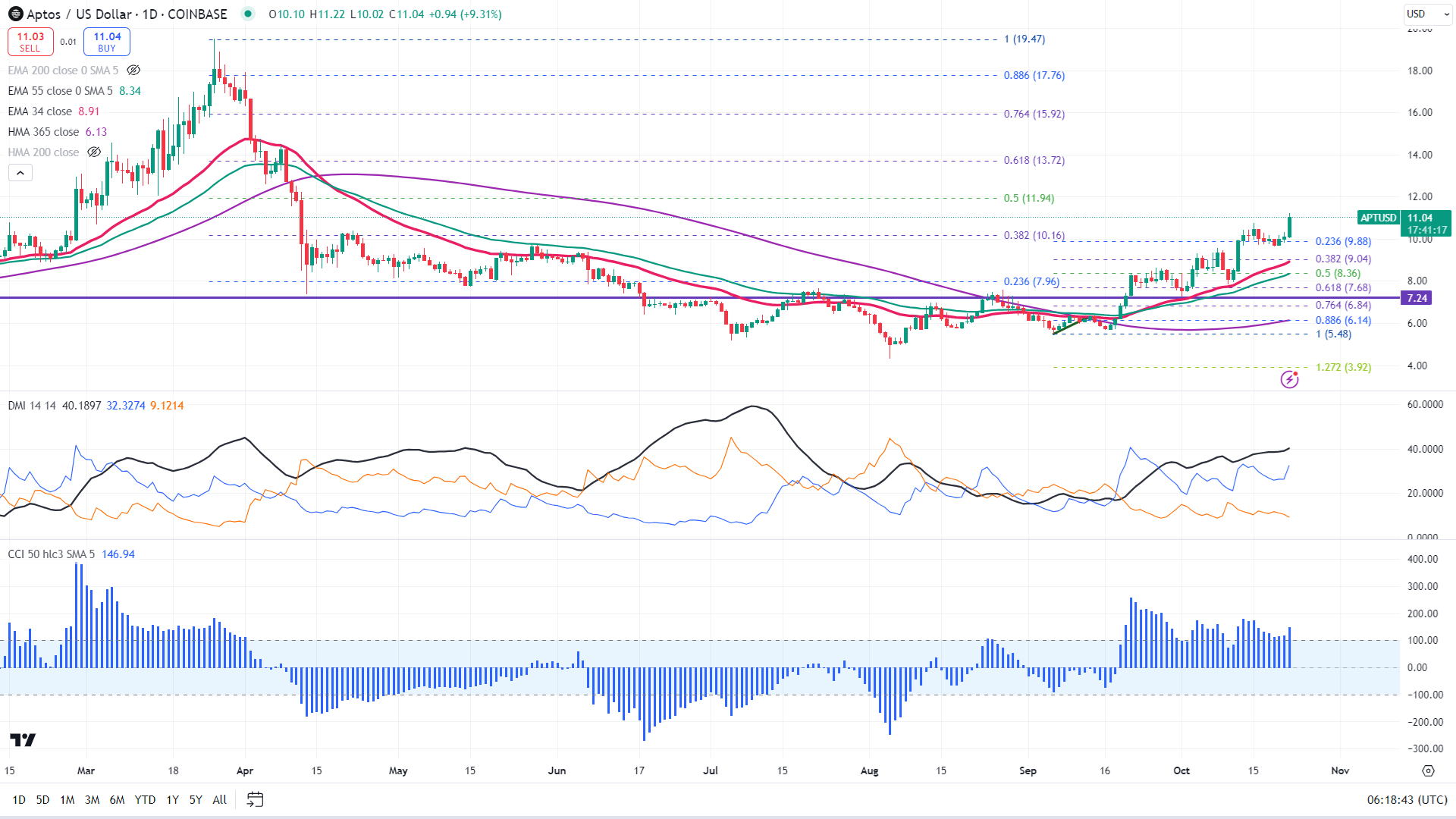
Task: Open the go-to-date calendar icon
Action: 255,799
